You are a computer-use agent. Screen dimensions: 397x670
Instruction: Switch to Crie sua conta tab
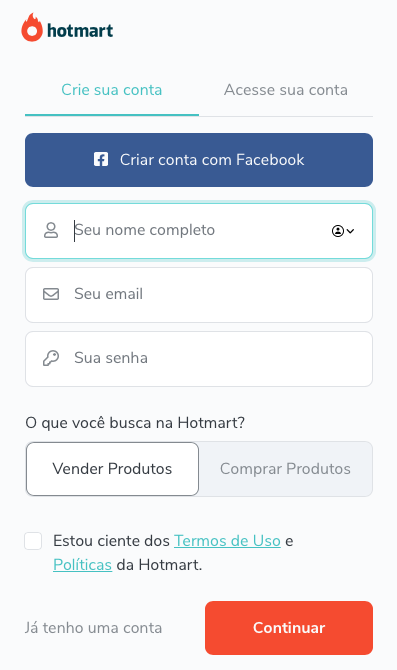click(x=112, y=90)
